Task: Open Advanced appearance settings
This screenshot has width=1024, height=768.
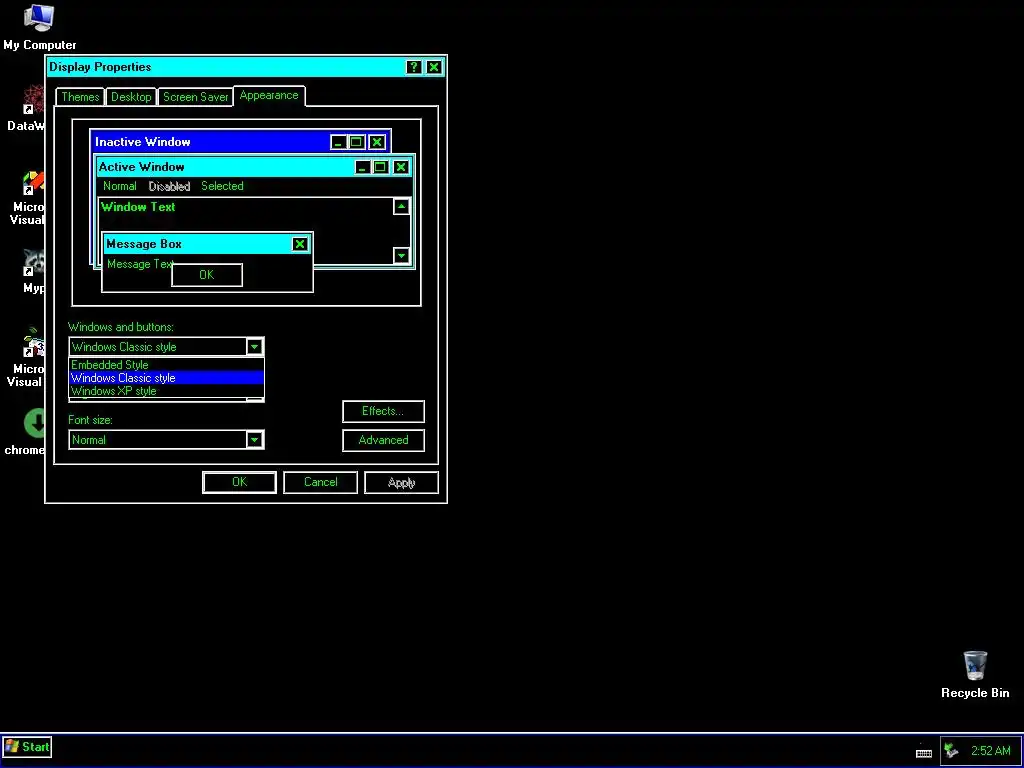Action: click(383, 440)
